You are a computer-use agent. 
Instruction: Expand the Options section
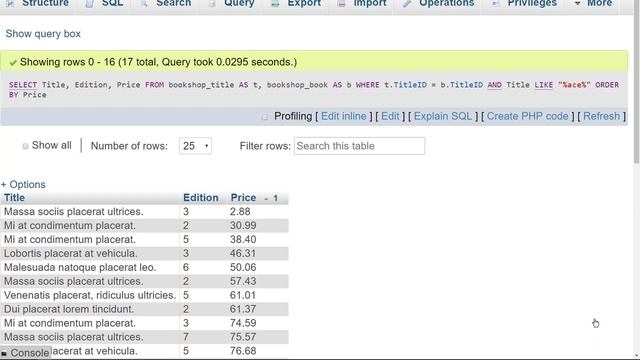pos(23,184)
